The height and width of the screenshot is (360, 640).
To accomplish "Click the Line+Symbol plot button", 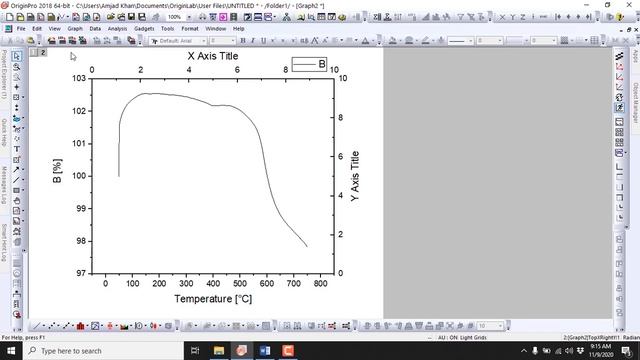I will point(66,326).
